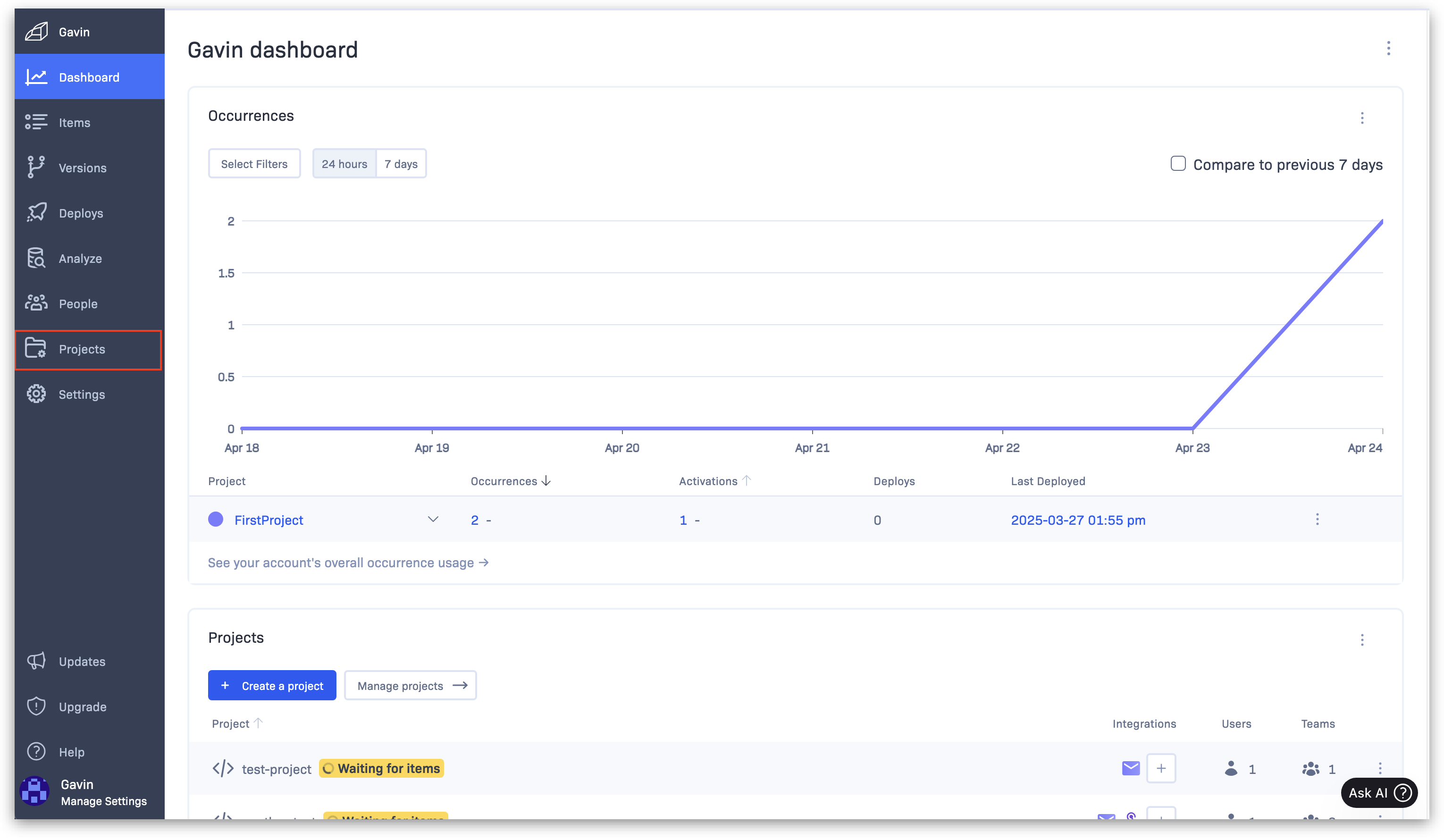Switch the occurrences range to 24 hours
1444x840 pixels.
click(x=344, y=164)
